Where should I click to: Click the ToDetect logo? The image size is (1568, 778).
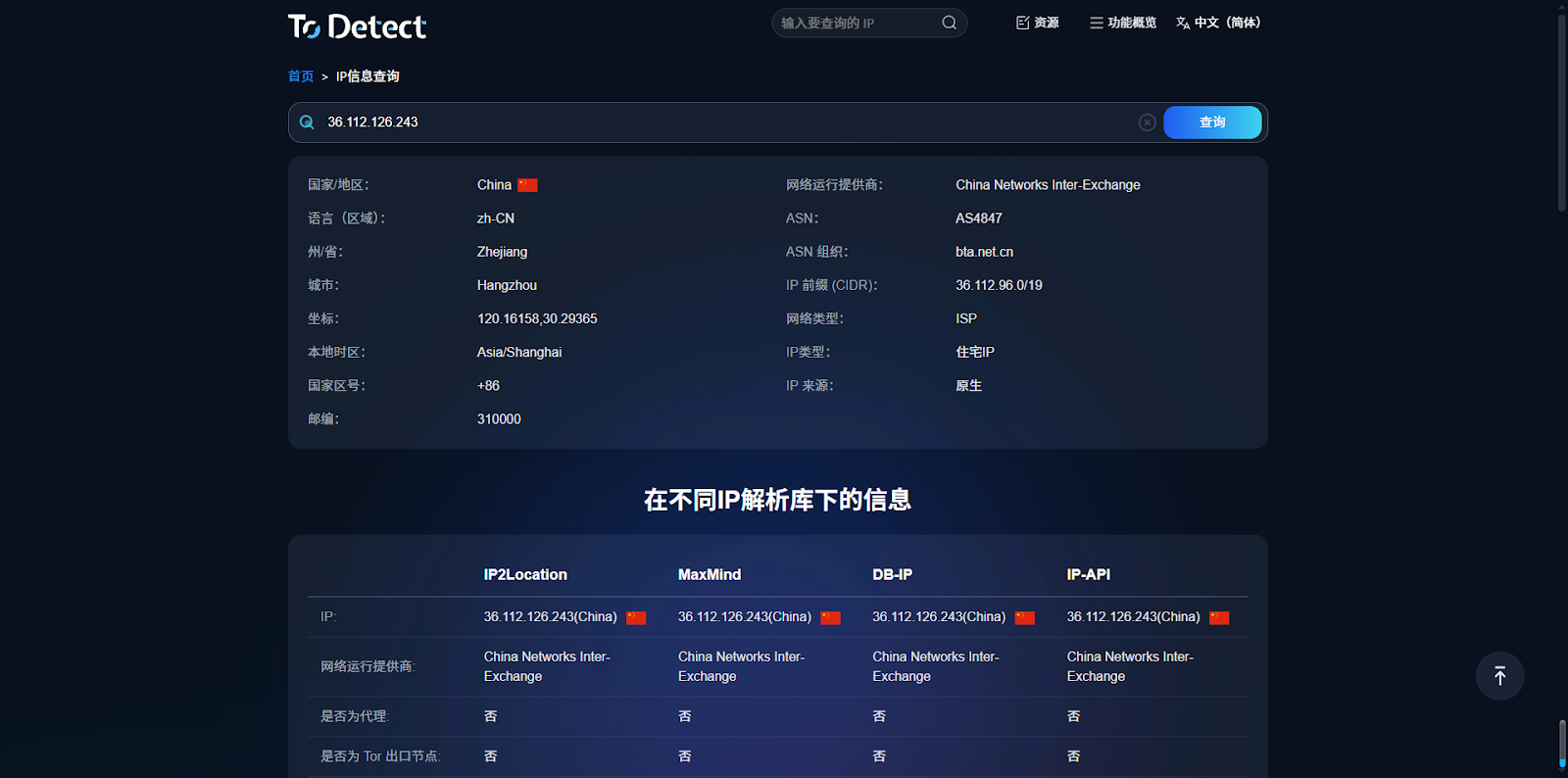(x=357, y=26)
